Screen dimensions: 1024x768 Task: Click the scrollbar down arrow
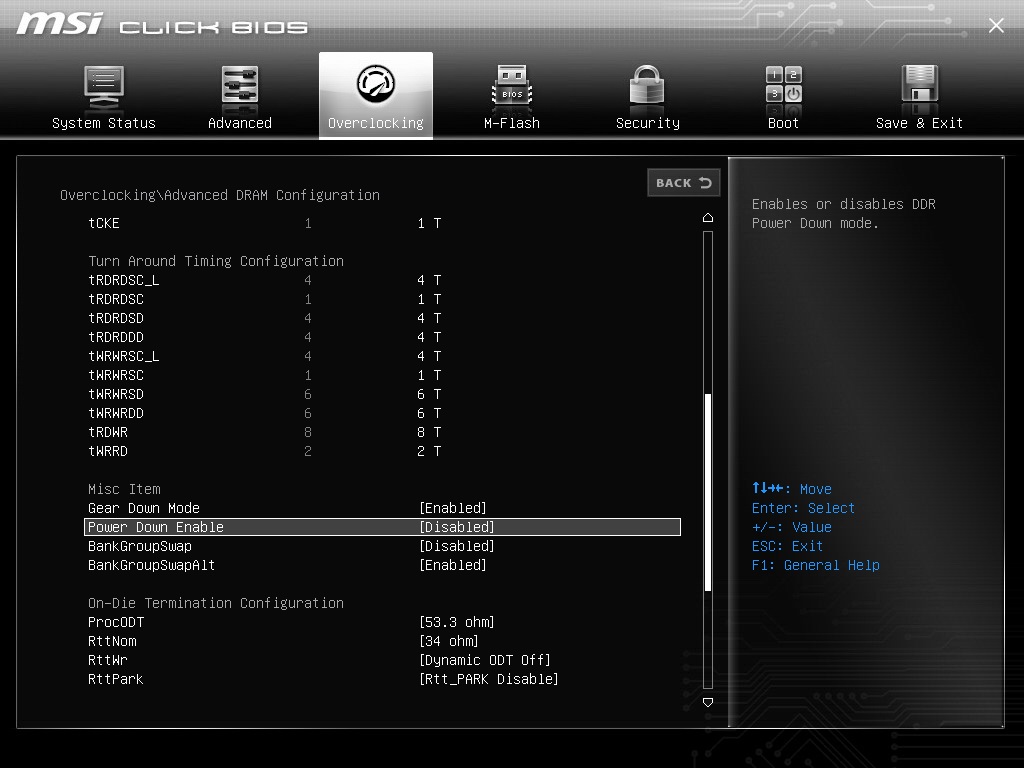[708, 702]
